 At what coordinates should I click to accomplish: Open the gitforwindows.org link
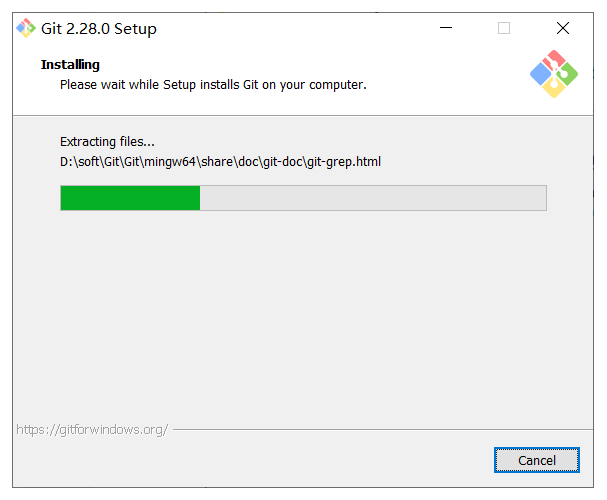coord(92,430)
